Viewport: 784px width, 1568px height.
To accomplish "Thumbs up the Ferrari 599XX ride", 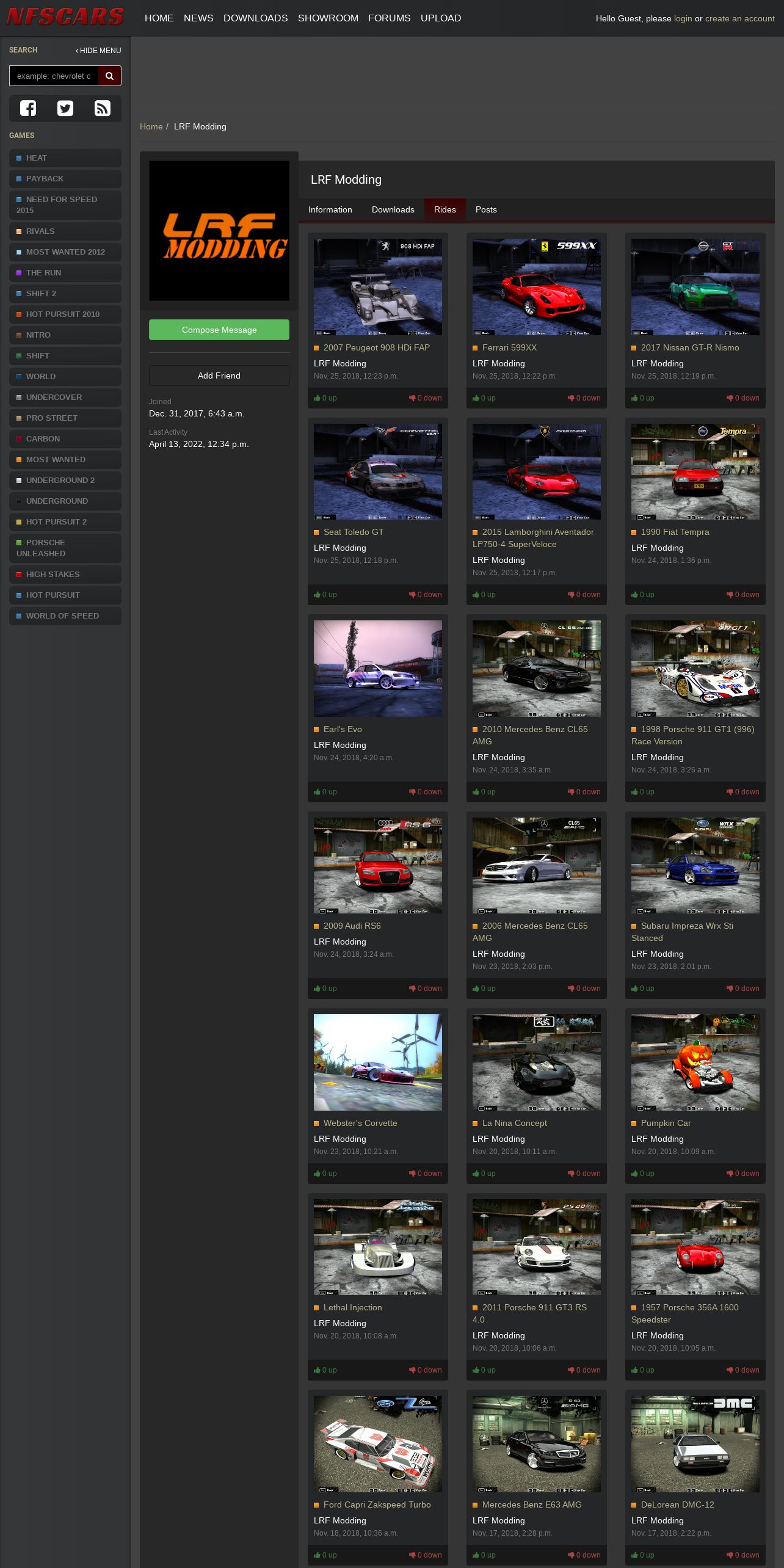I will point(484,398).
